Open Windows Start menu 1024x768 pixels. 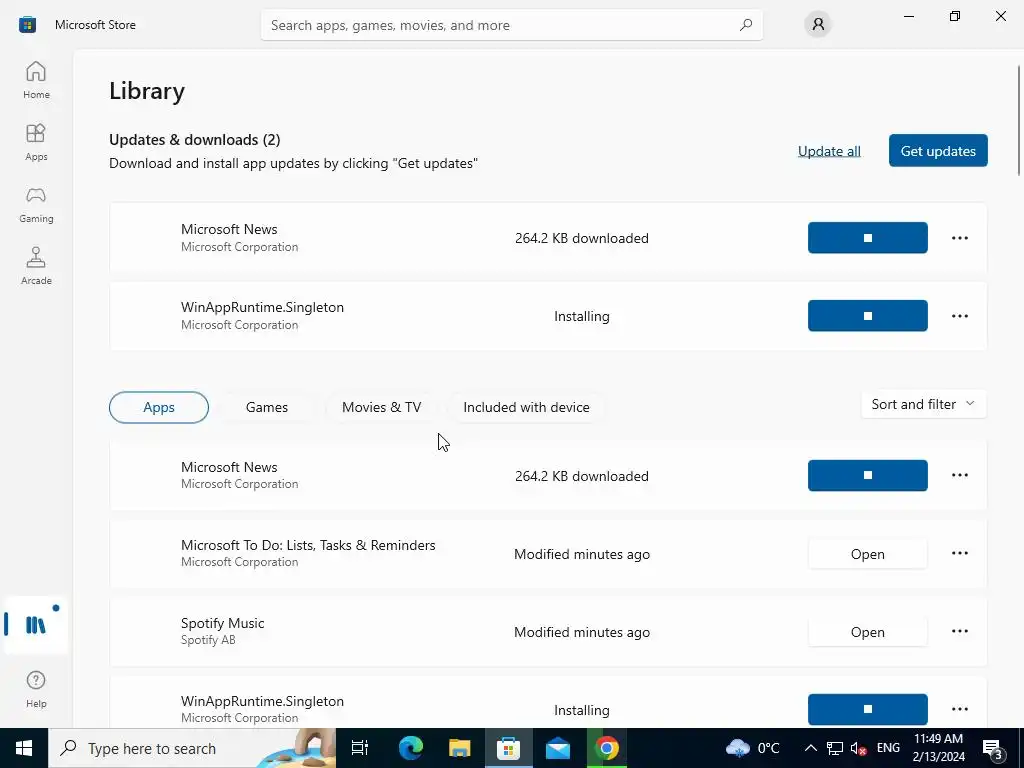[24, 748]
